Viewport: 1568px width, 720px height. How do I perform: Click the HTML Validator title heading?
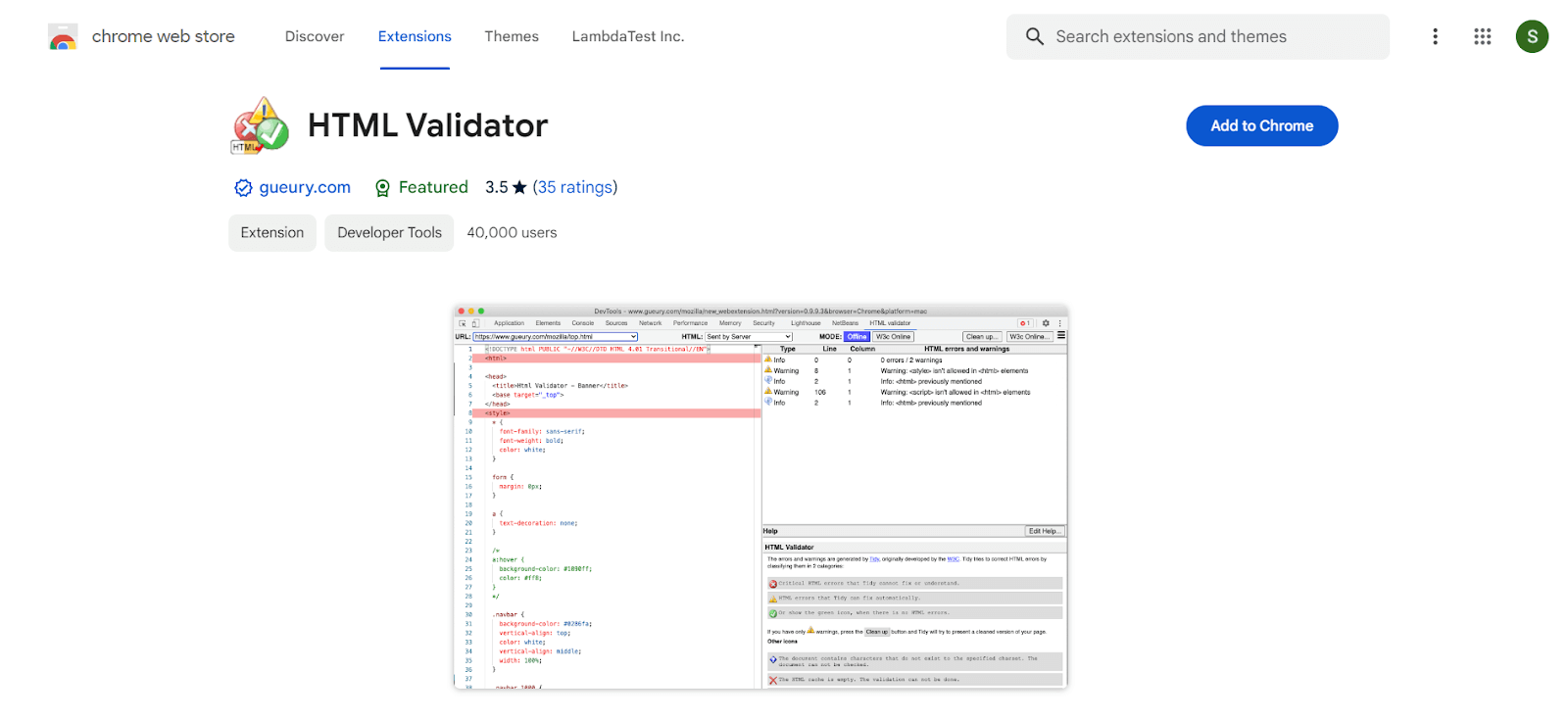(427, 125)
